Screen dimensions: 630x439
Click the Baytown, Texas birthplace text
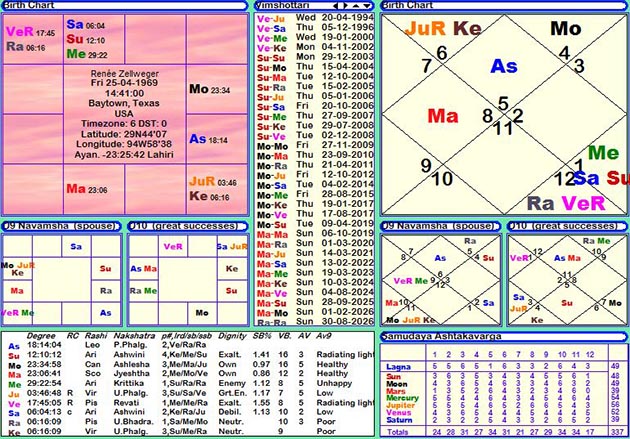click(124, 103)
